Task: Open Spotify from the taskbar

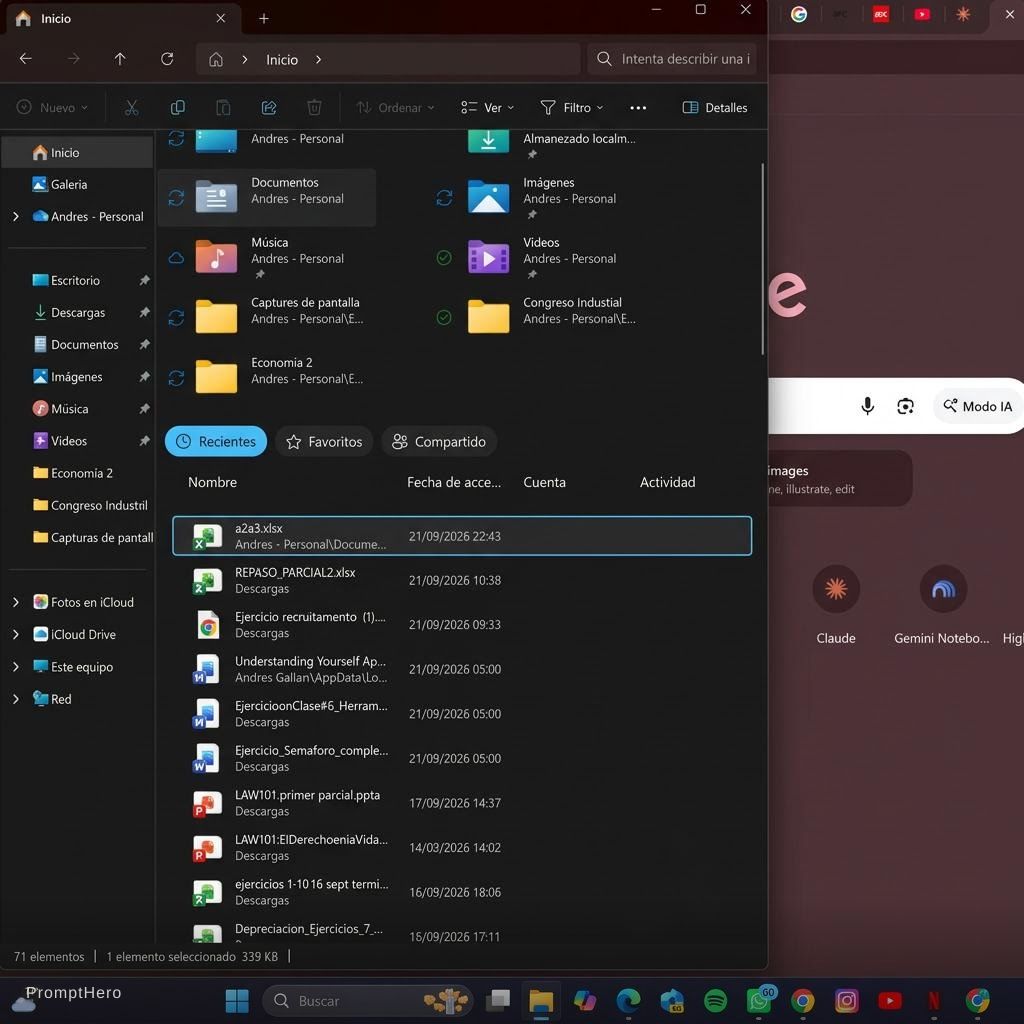Action: (x=716, y=1000)
